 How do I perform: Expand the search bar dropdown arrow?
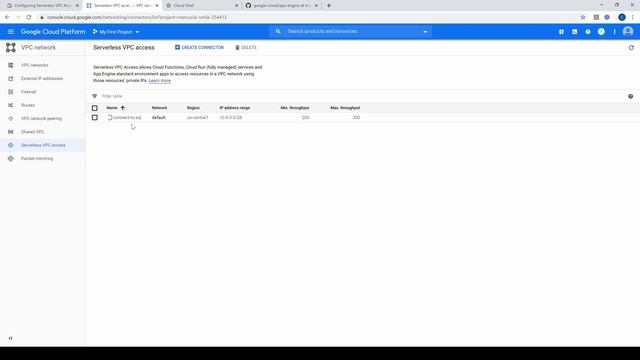tap(425, 32)
